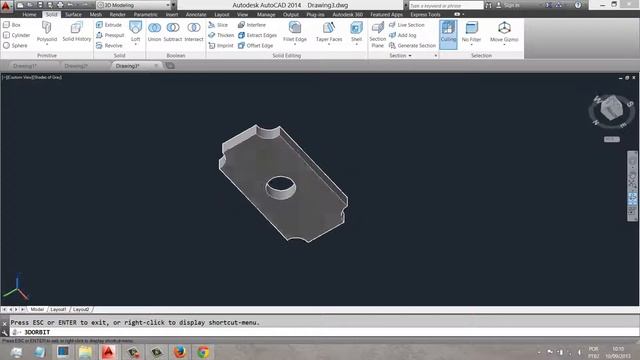
Task: Open Chrome from the taskbar
Action: pos(203,351)
